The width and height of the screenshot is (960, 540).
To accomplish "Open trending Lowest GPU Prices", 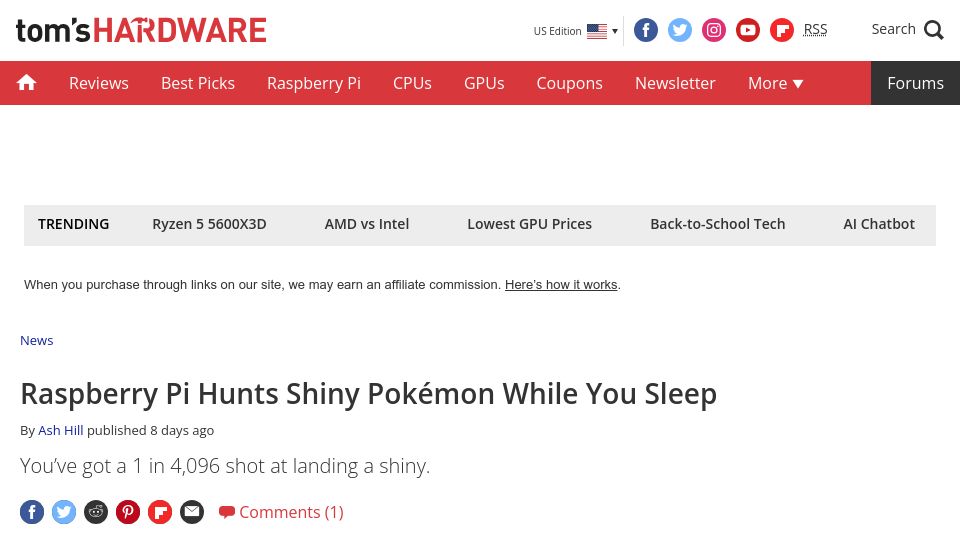I will pos(530,224).
